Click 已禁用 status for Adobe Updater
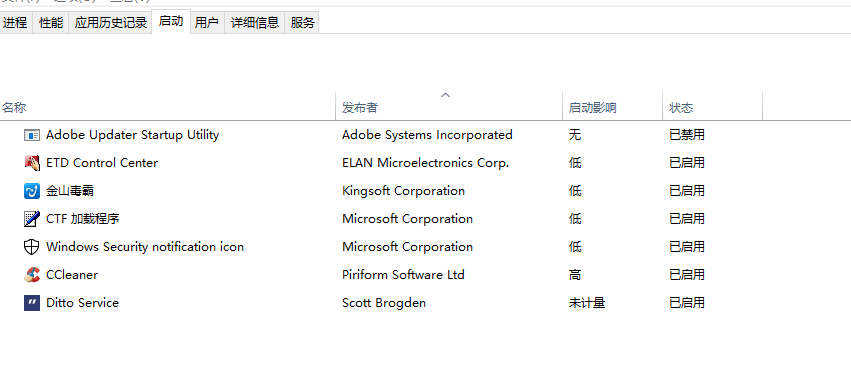The image size is (851, 381). pyautogui.click(x=687, y=135)
